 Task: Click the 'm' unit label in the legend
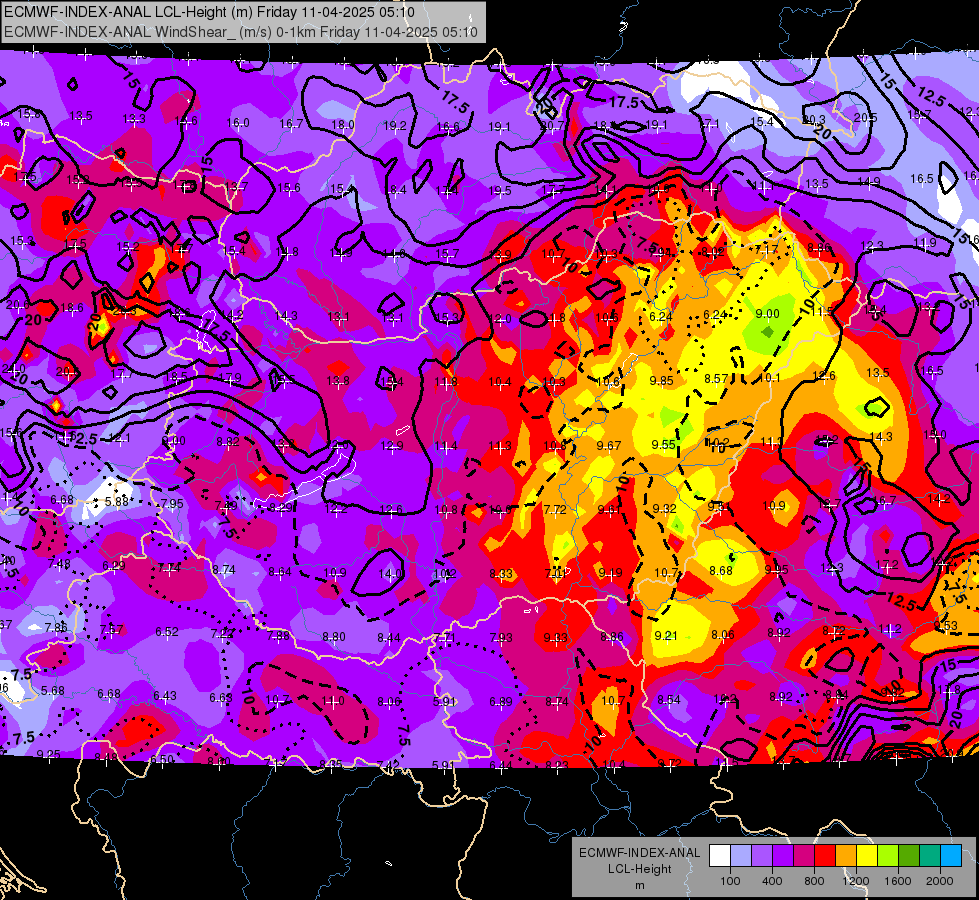639,886
